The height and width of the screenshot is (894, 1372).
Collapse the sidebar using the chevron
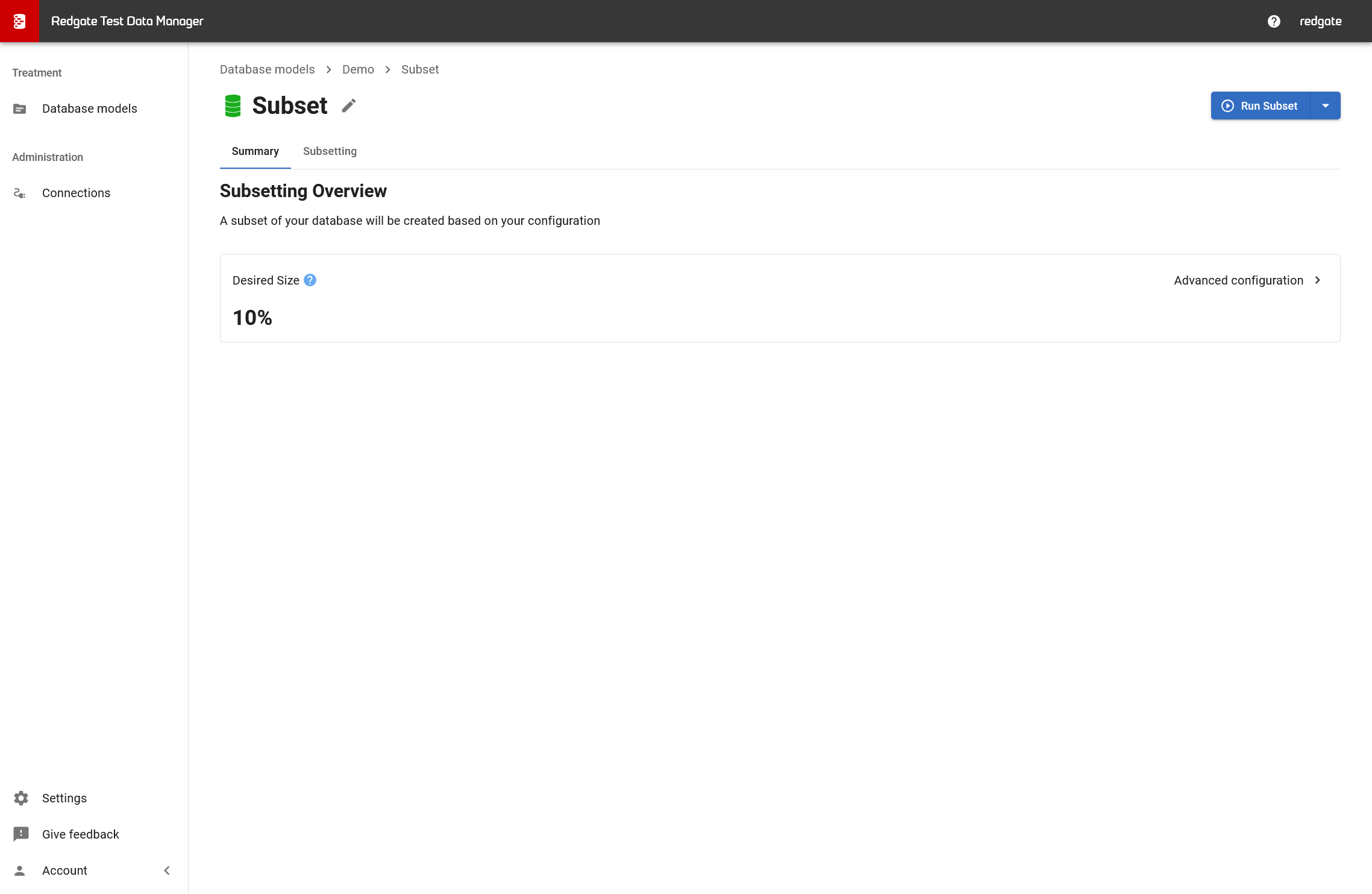tap(167, 870)
